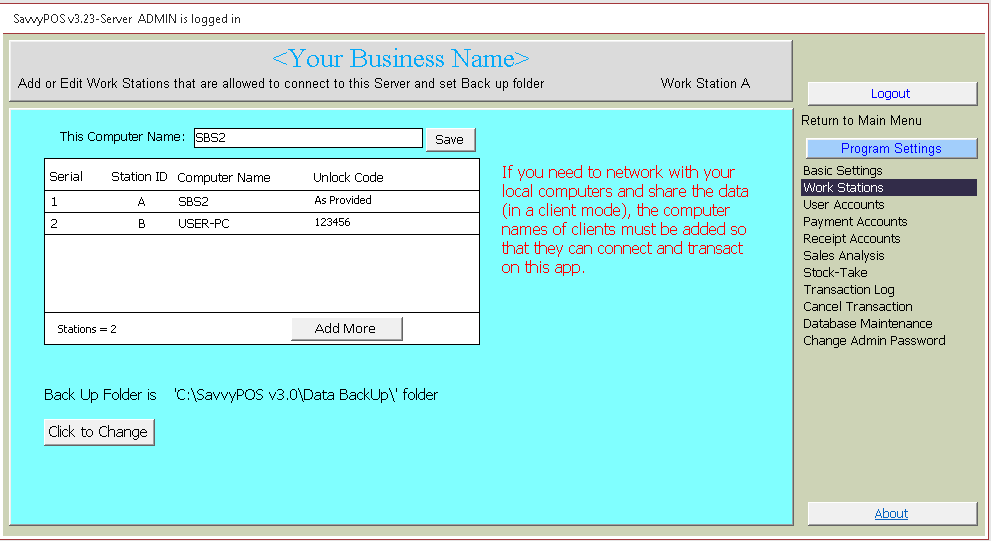Show the Transaction Log
Viewport: 991px width, 541px height.
848,290
